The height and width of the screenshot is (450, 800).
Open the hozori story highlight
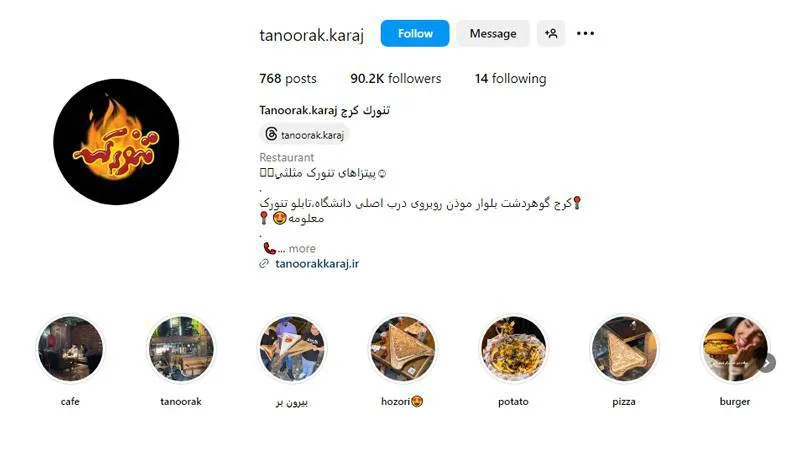[x=403, y=348]
